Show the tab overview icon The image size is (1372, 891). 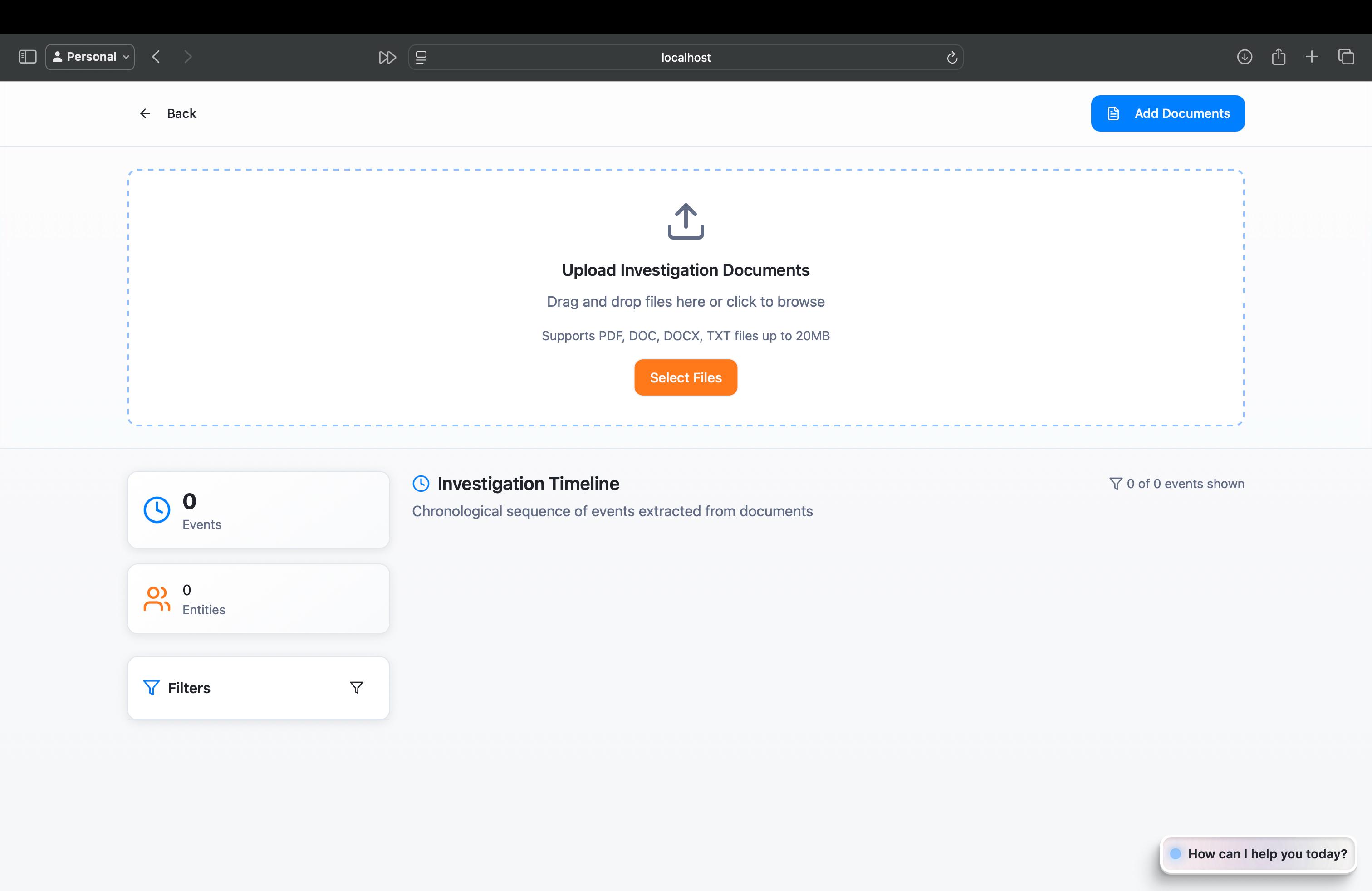click(1346, 57)
